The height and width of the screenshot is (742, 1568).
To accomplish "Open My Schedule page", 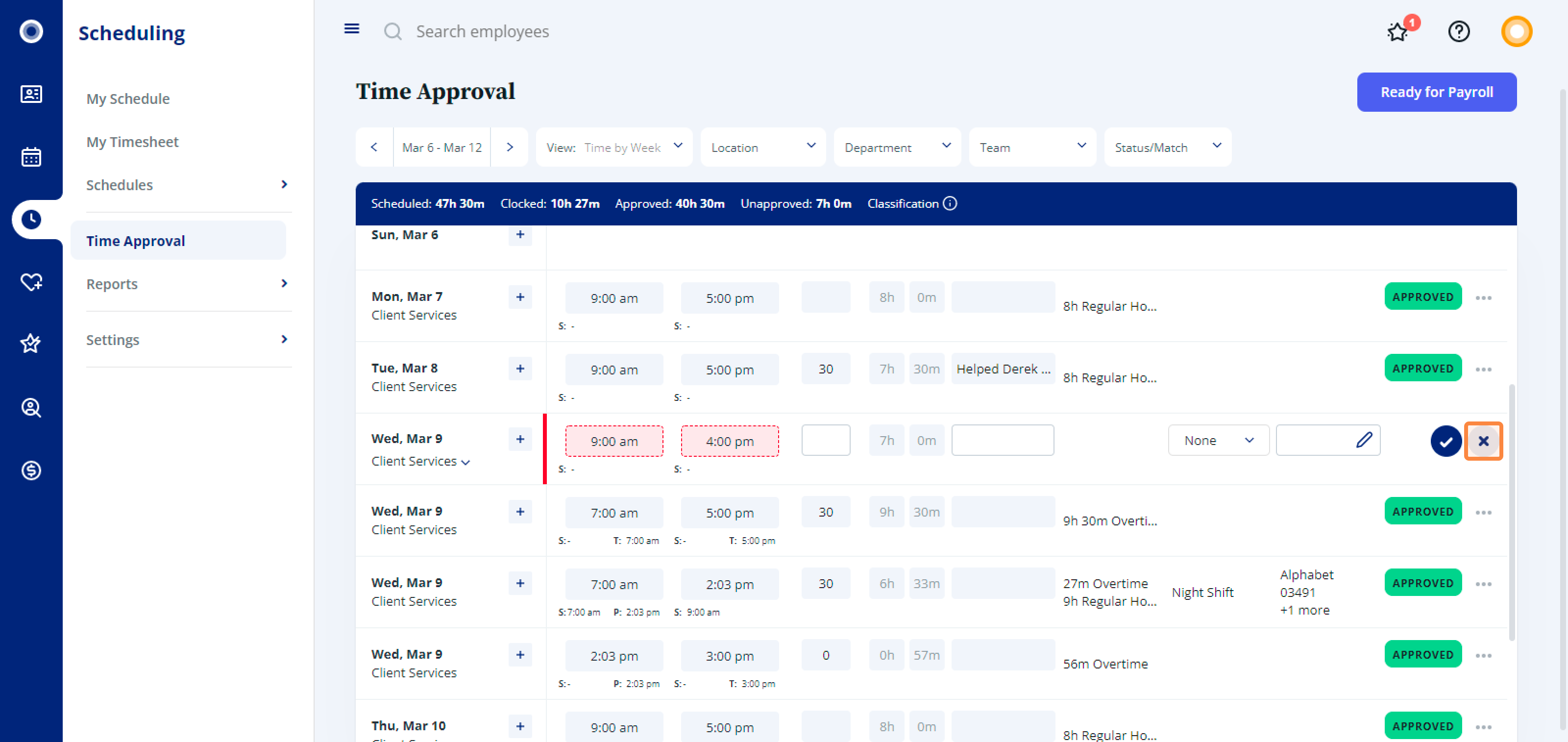I will pos(128,99).
